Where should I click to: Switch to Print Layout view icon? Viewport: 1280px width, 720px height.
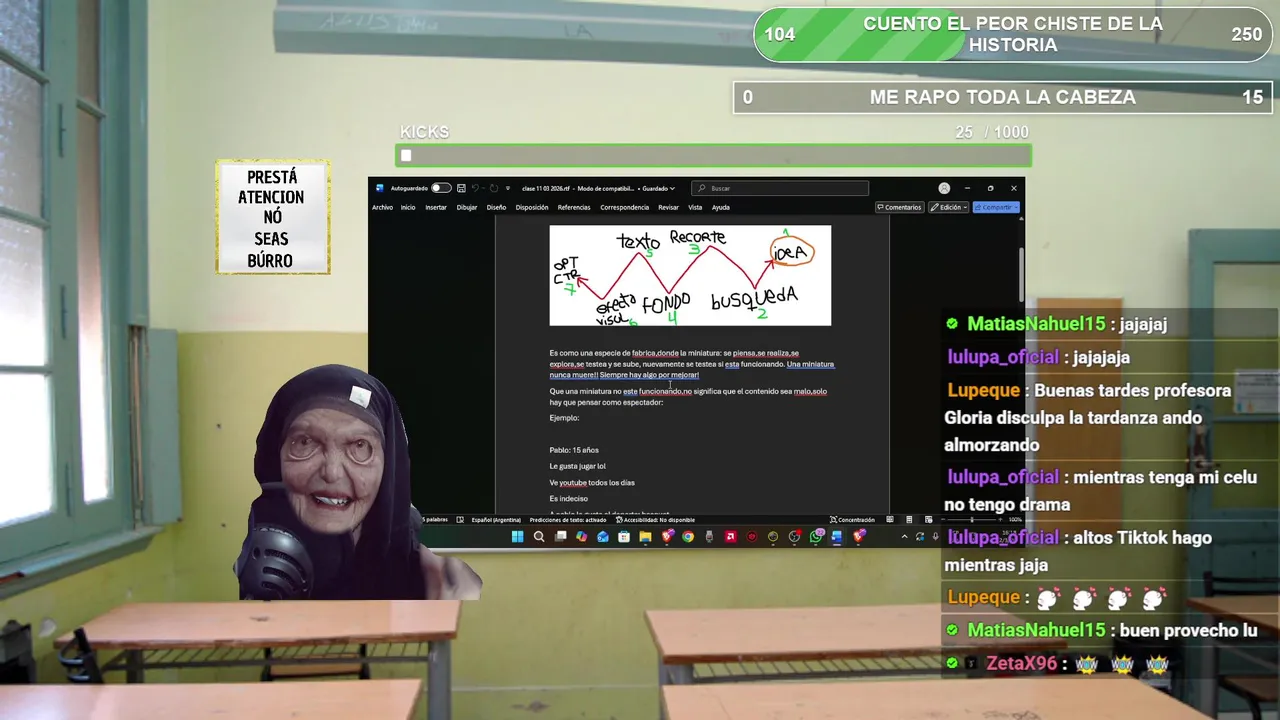coord(909,520)
